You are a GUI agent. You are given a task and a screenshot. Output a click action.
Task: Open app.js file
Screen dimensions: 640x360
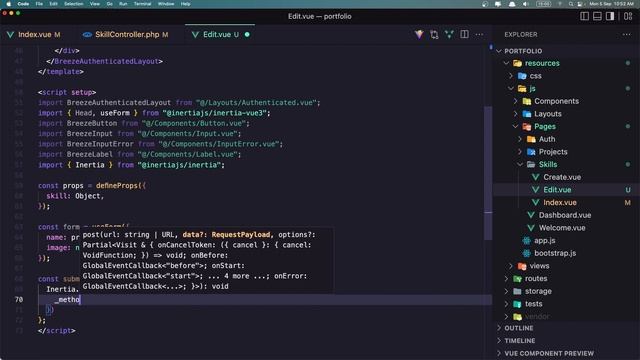coord(544,240)
